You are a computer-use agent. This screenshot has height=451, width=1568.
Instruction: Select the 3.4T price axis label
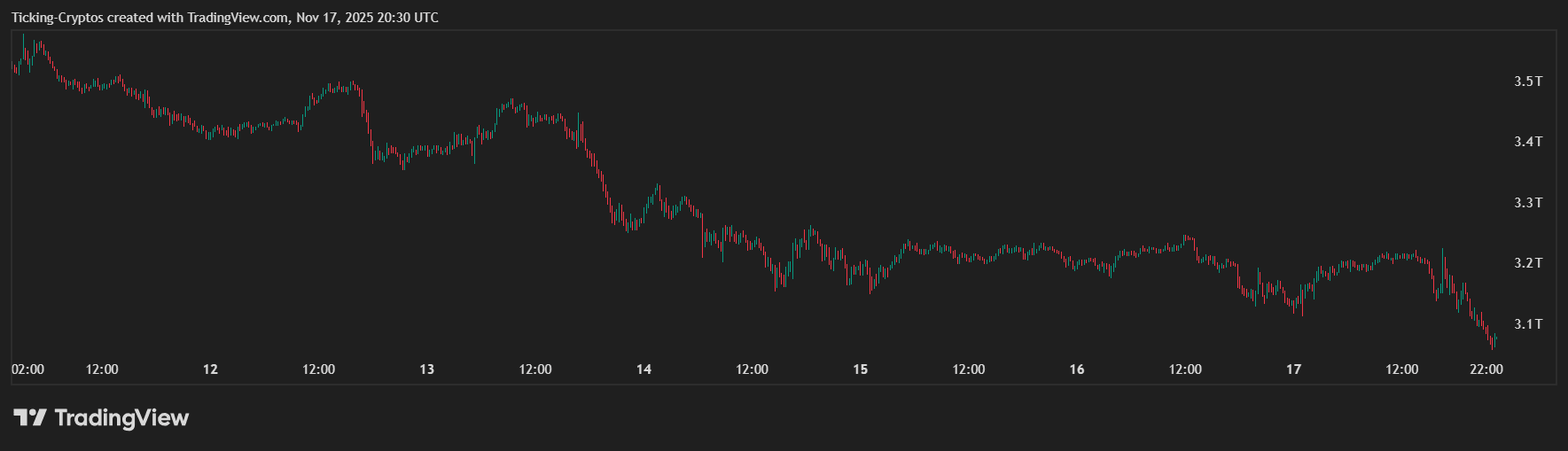click(1528, 142)
